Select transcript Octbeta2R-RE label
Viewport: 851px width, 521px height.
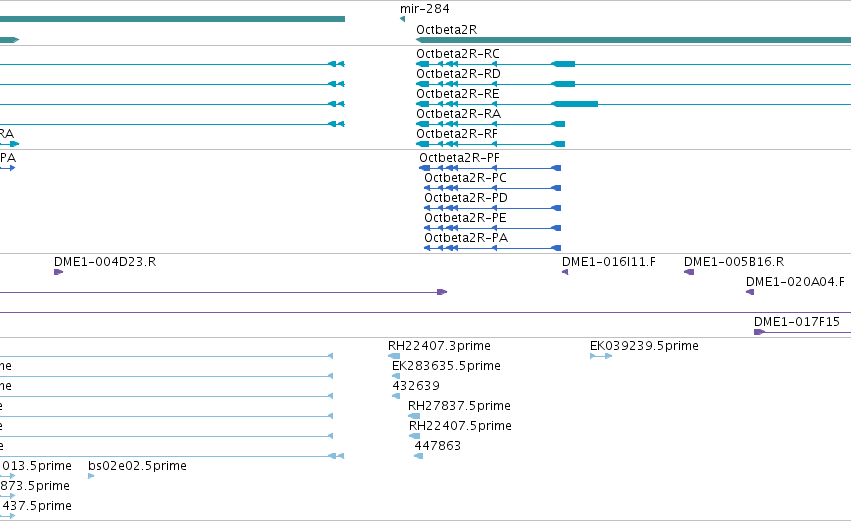tap(458, 94)
